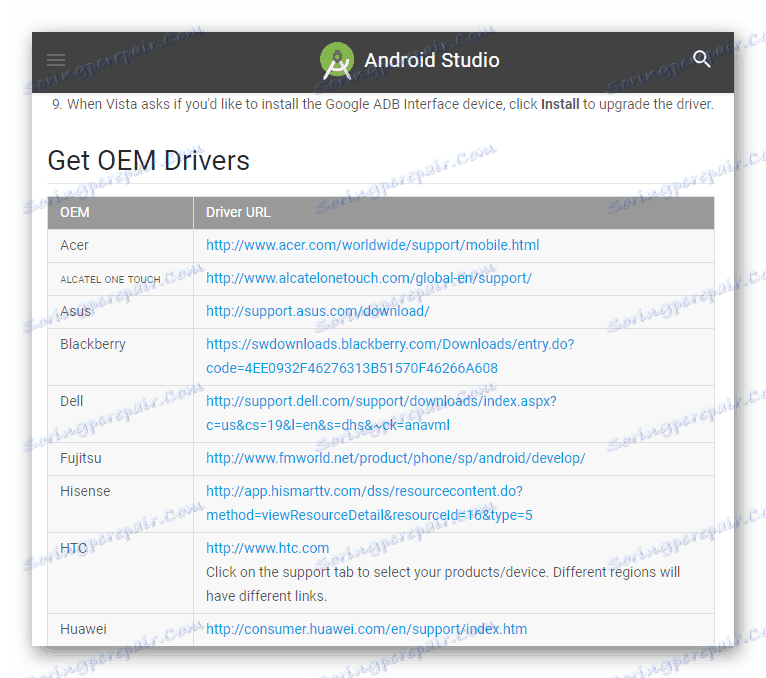Viewport: 766px width, 678px height.
Task: Open the Asus download link
Action: 318,311
